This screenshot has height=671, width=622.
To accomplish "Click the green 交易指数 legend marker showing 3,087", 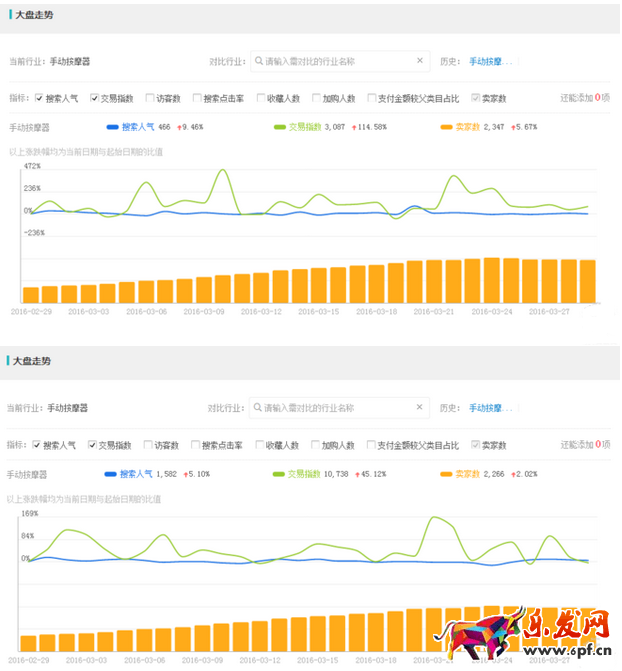I will 279,127.
